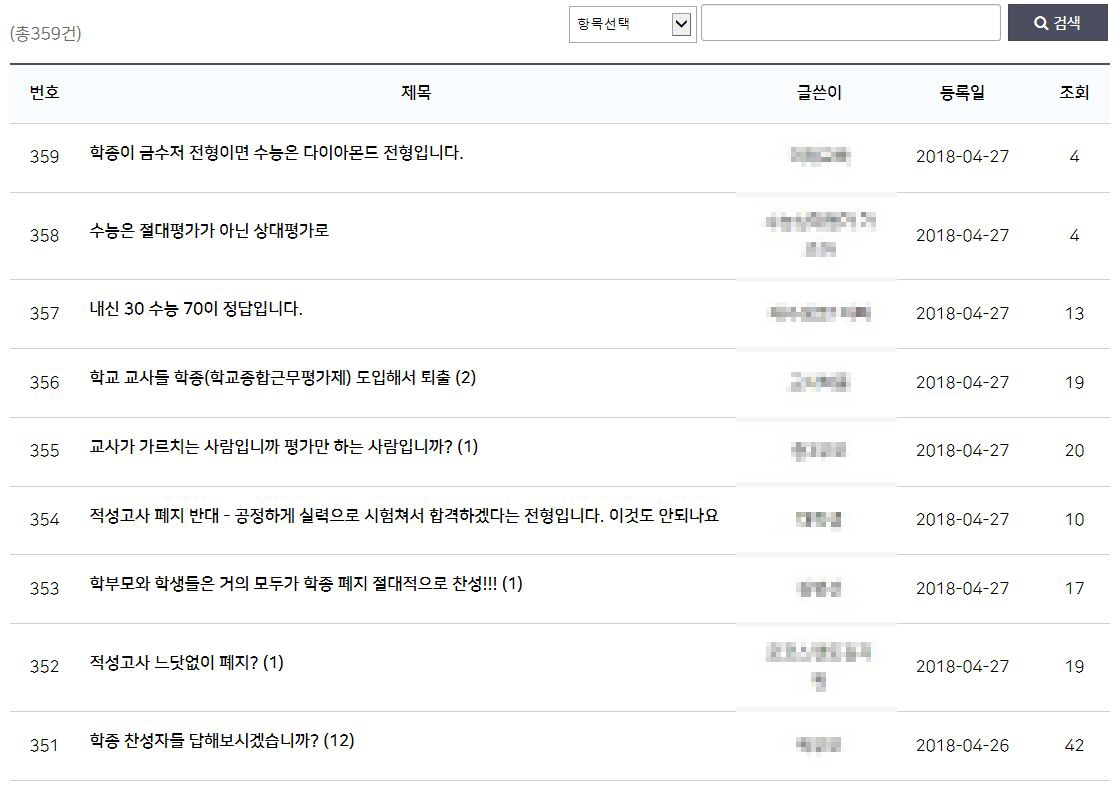
Task: Click the search text input field
Action: tap(850, 23)
